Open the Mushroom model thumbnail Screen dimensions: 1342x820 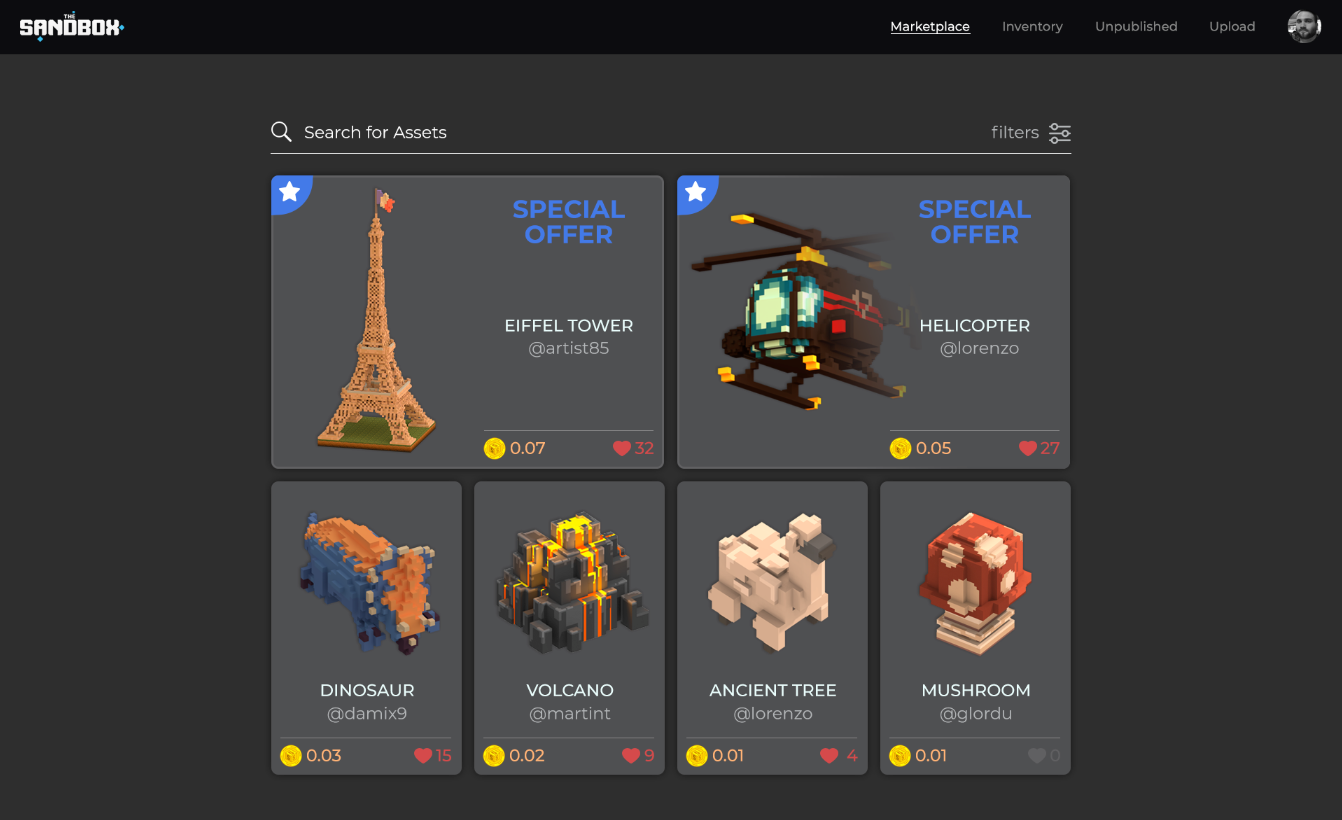[x=975, y=584]
